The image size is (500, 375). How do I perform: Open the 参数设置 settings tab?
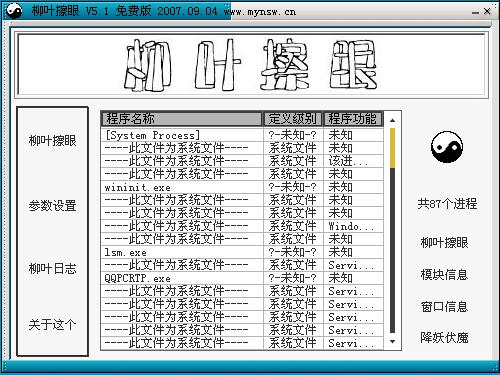[52, 205]
